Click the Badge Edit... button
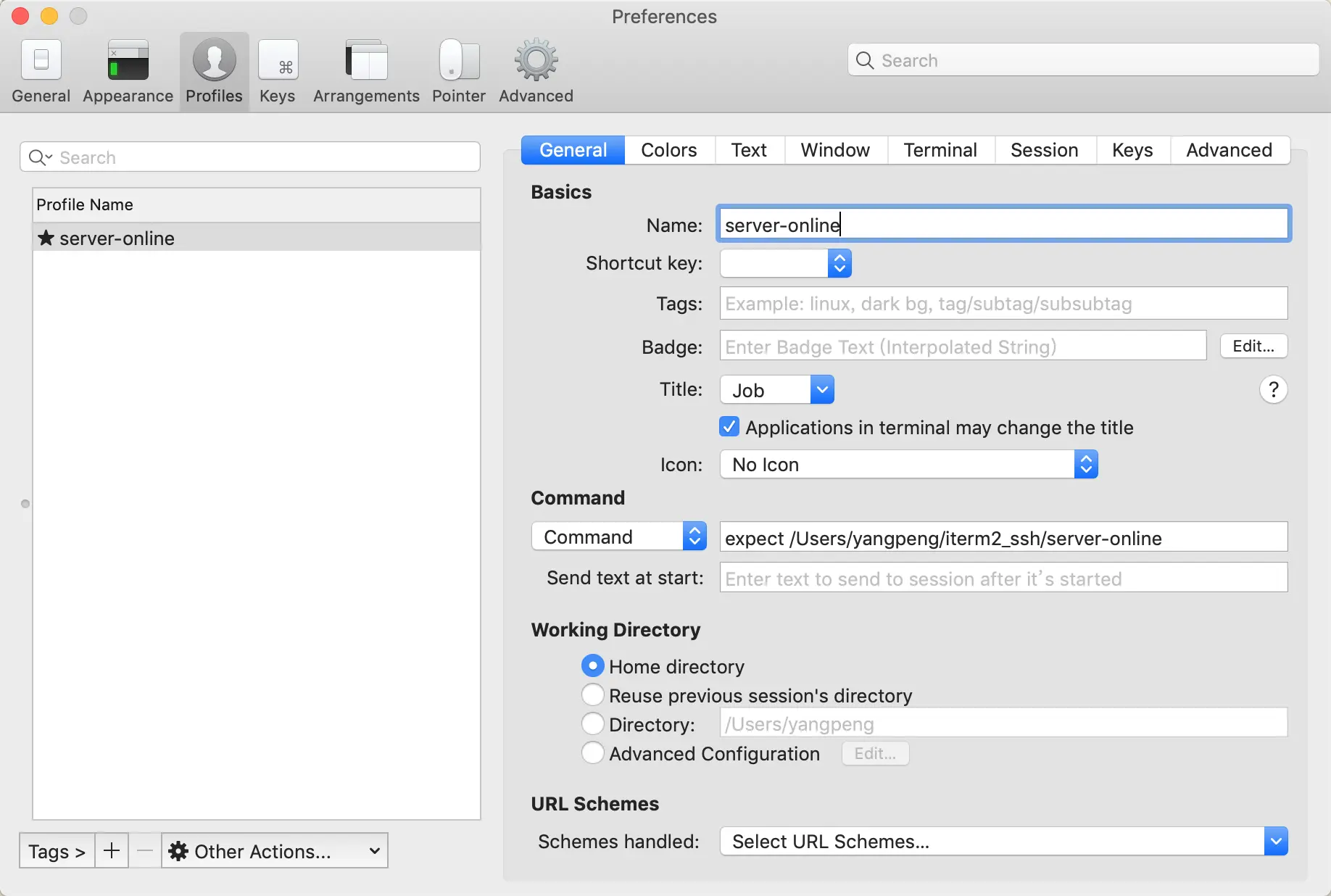1331x896 pixels. [1253, 346]
